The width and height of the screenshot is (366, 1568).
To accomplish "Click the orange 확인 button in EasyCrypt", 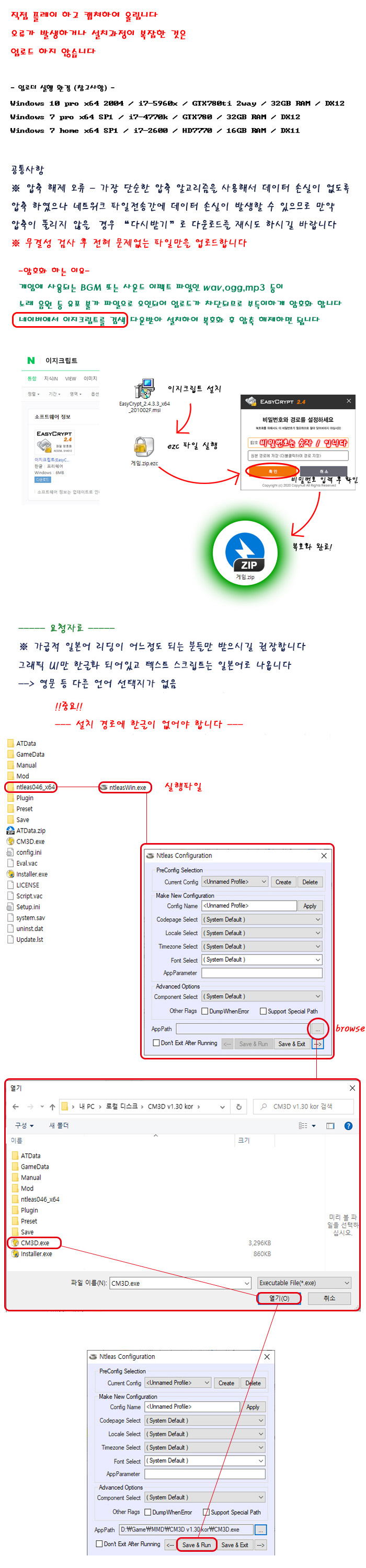I will [272, 471].
